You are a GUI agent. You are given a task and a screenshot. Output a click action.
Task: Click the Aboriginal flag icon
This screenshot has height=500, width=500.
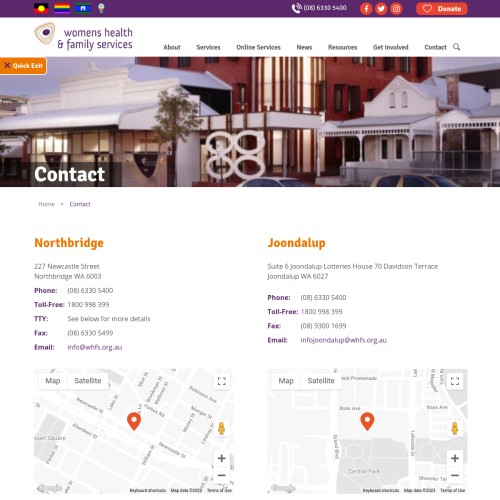click(x=41, y=8)
